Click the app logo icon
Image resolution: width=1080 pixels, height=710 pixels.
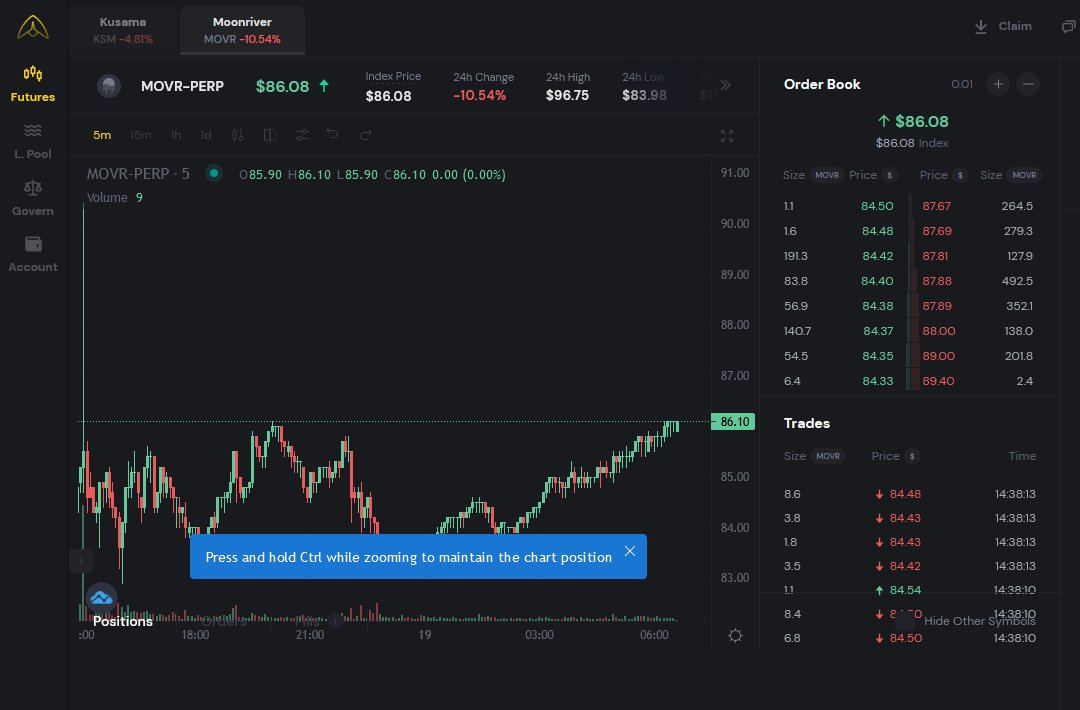pos(32,28)
